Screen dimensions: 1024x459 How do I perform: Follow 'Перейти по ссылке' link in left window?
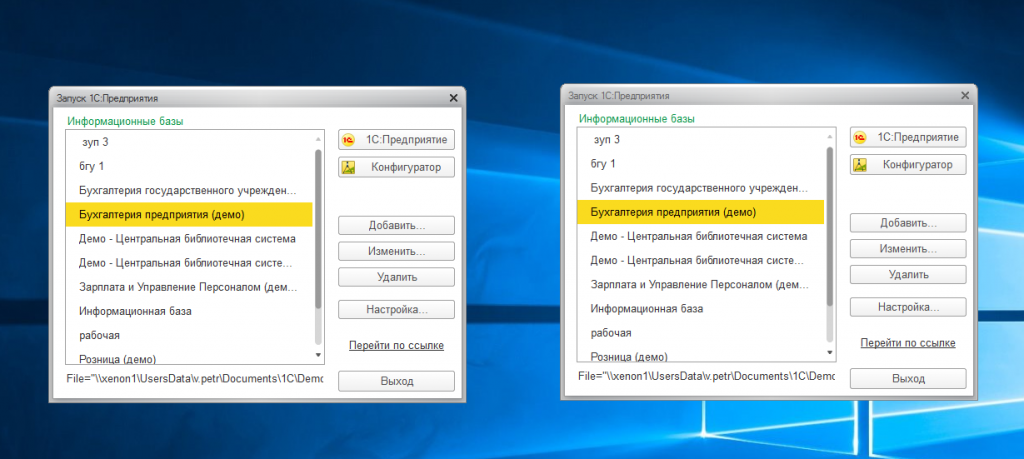(396, 345)
